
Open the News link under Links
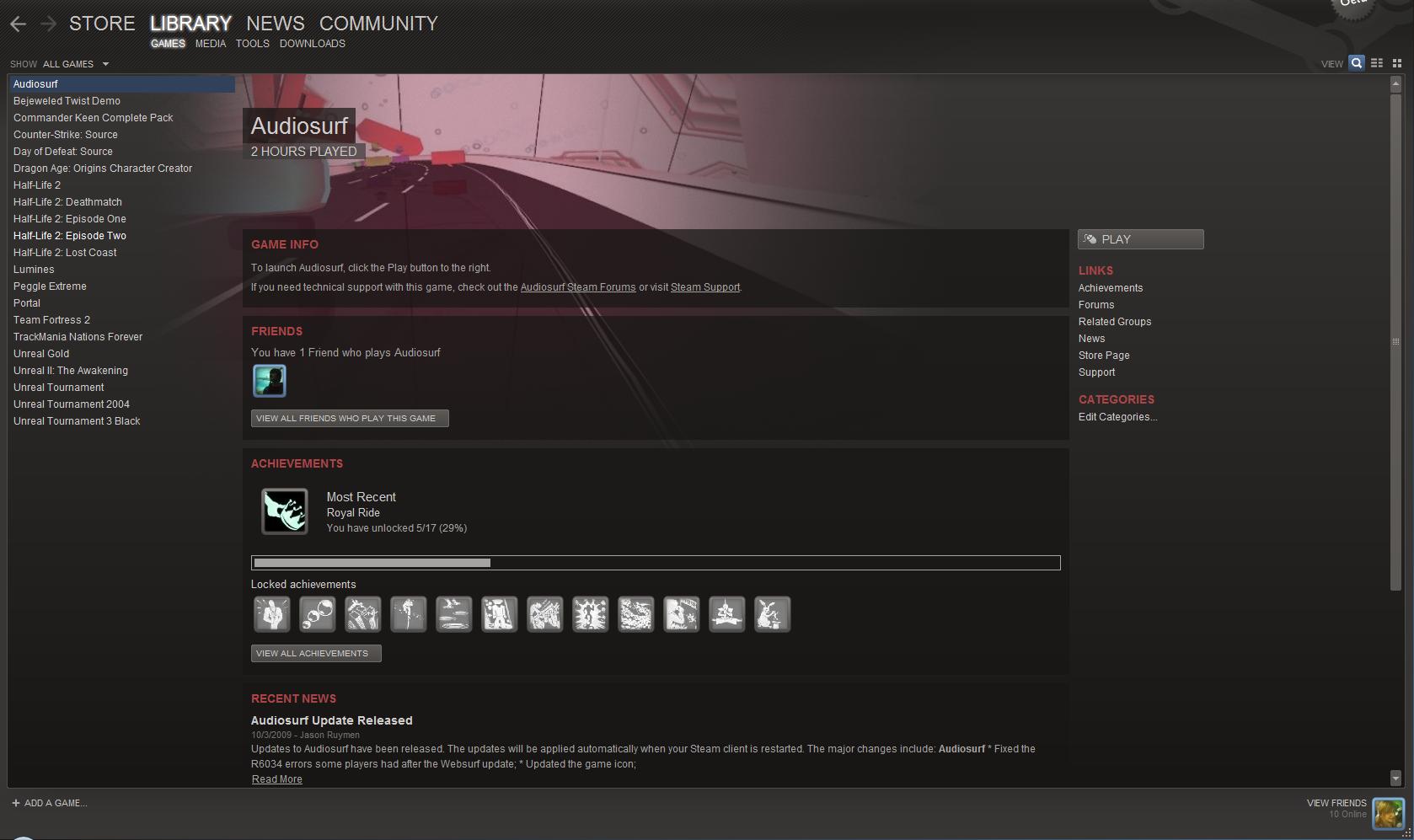click(1092, 339)
